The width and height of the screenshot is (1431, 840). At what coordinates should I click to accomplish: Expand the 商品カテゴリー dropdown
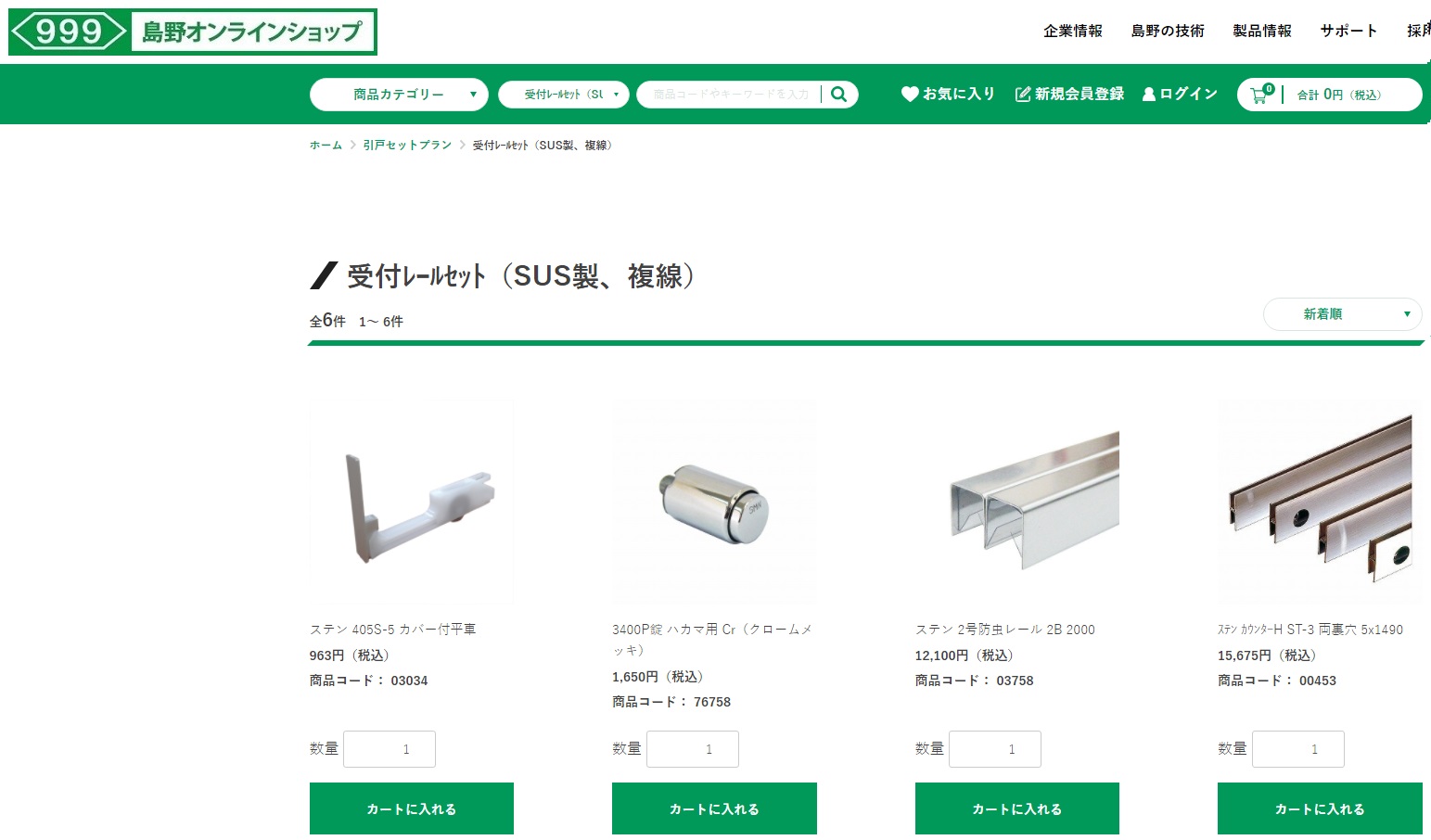click(399, 95)
